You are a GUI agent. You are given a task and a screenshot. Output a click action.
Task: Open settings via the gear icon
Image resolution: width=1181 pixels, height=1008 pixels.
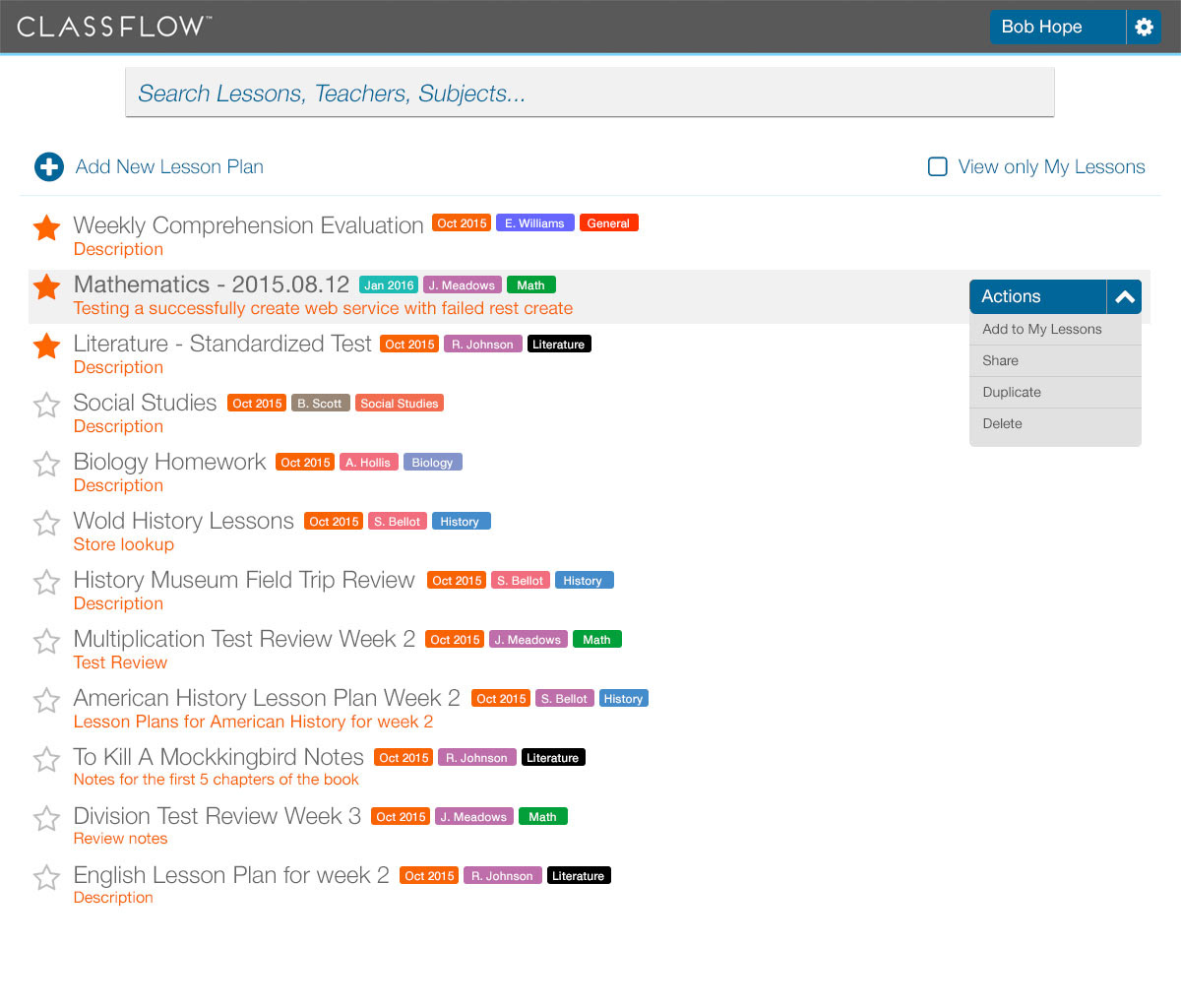pos(1144,27)
